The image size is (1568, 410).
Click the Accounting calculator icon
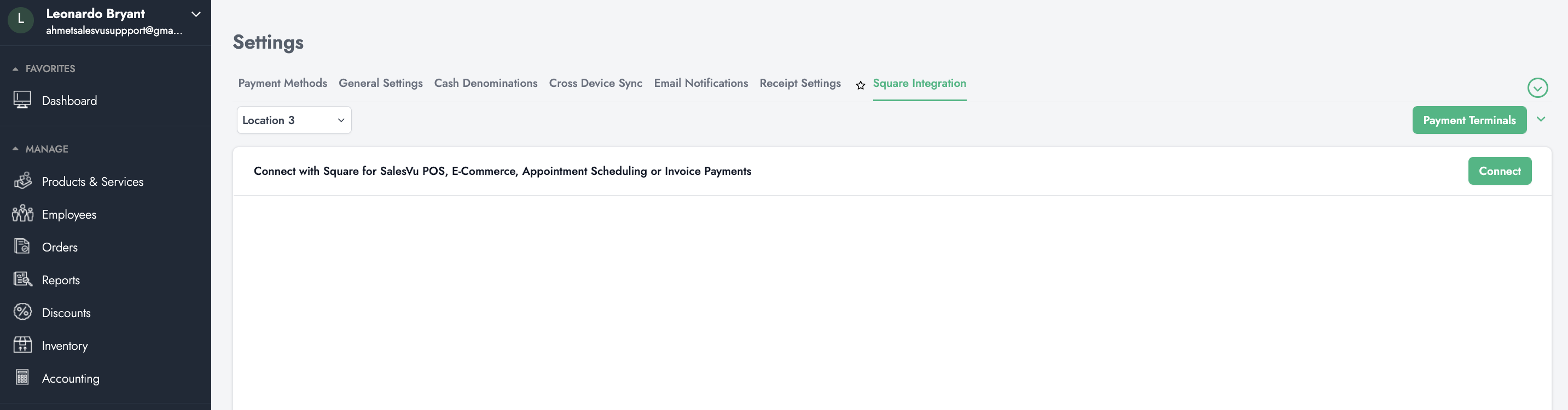pyautogui.click(x=22, y=378)
